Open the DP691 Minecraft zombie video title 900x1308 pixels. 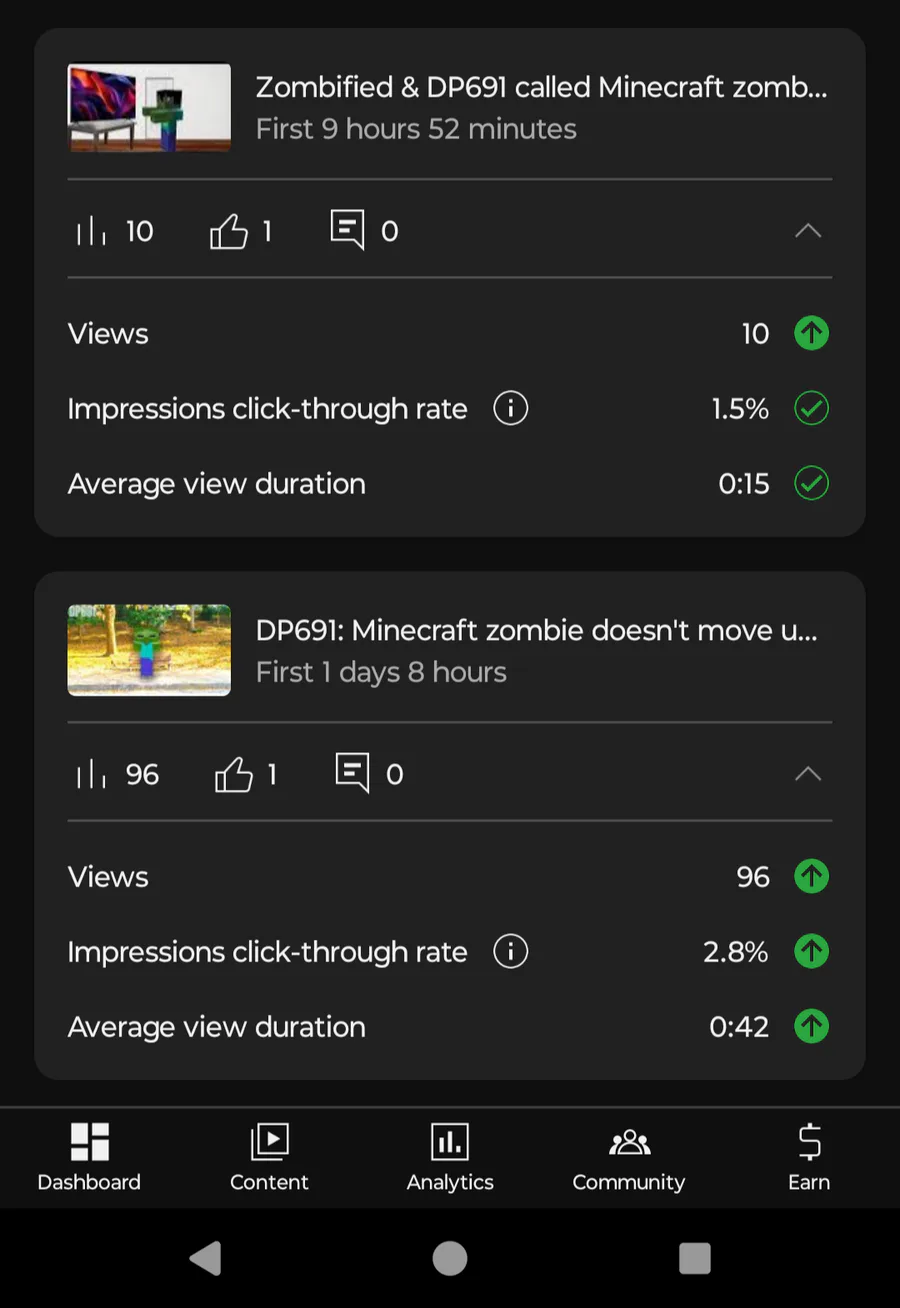(536, 631)
